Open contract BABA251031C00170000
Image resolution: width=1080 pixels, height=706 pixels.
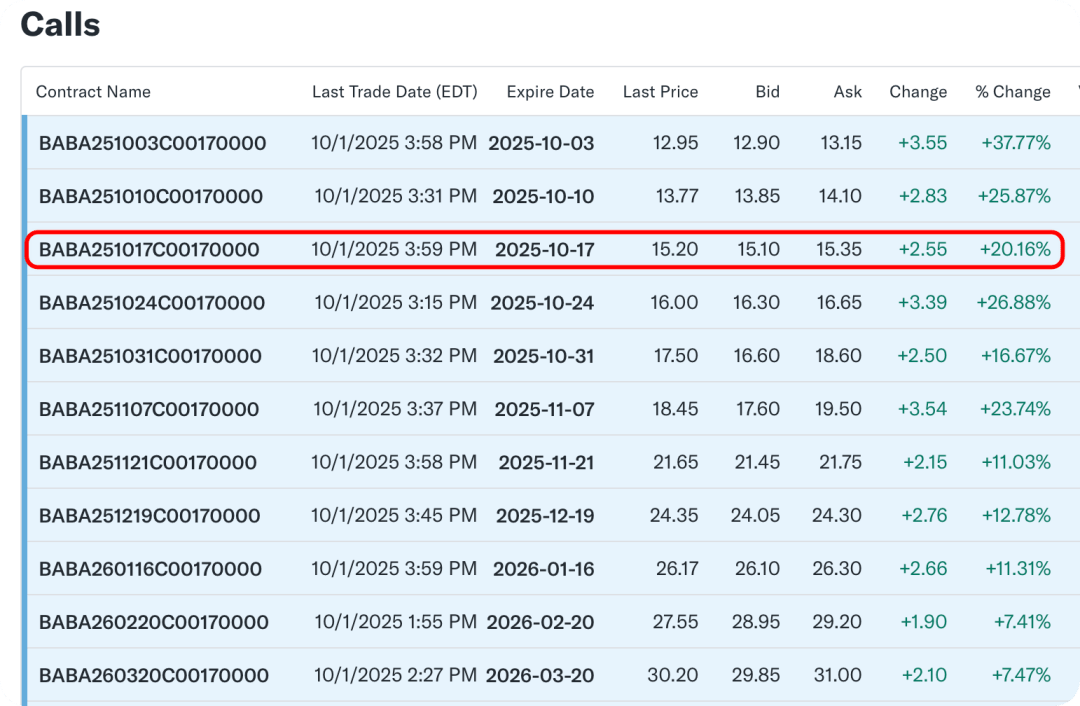(x=150, y=356)
